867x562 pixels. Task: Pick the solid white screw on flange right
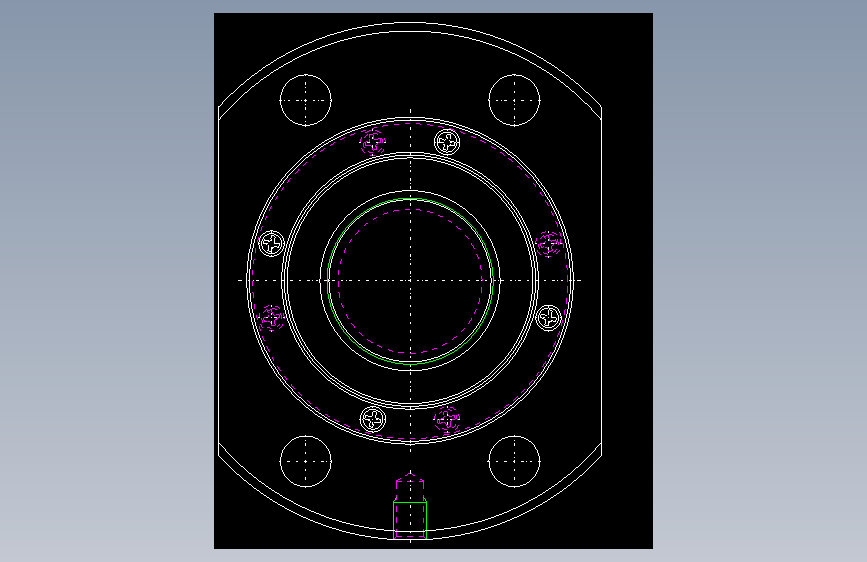point(549,318)
